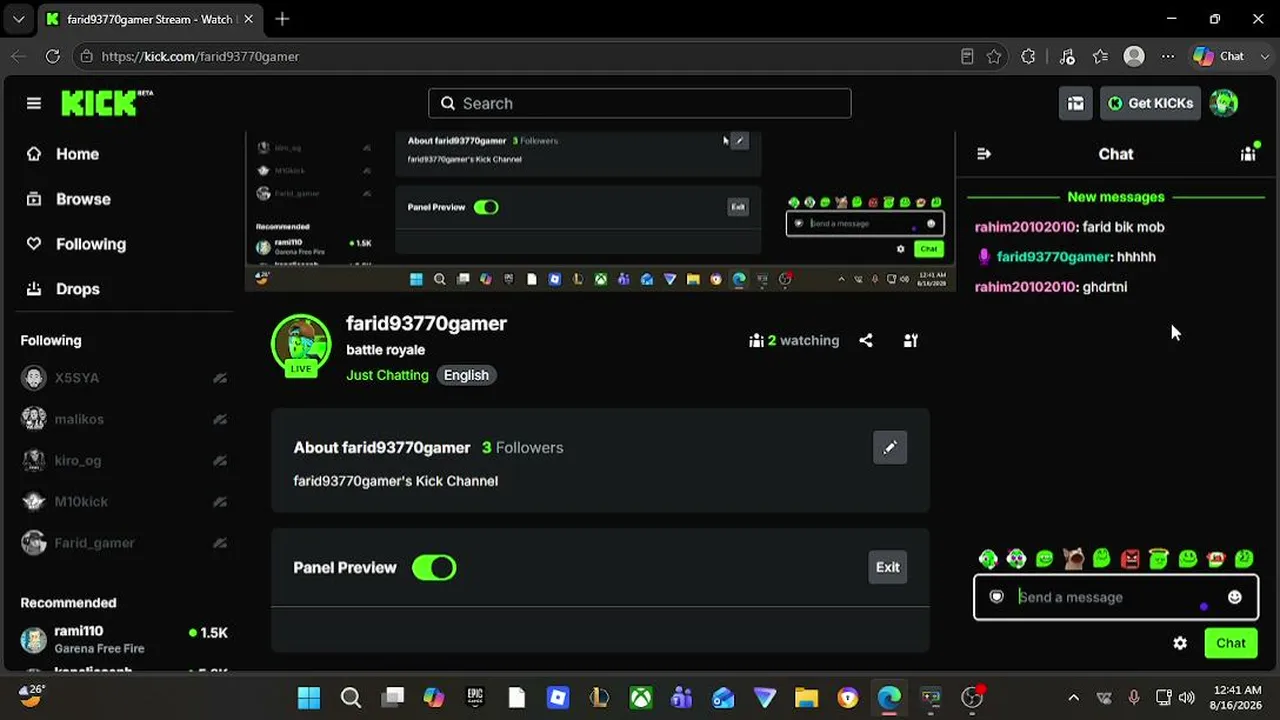Viewport: 1280px width, 720px height.
Task: Send message with green Chat button
Action: 1231,643
